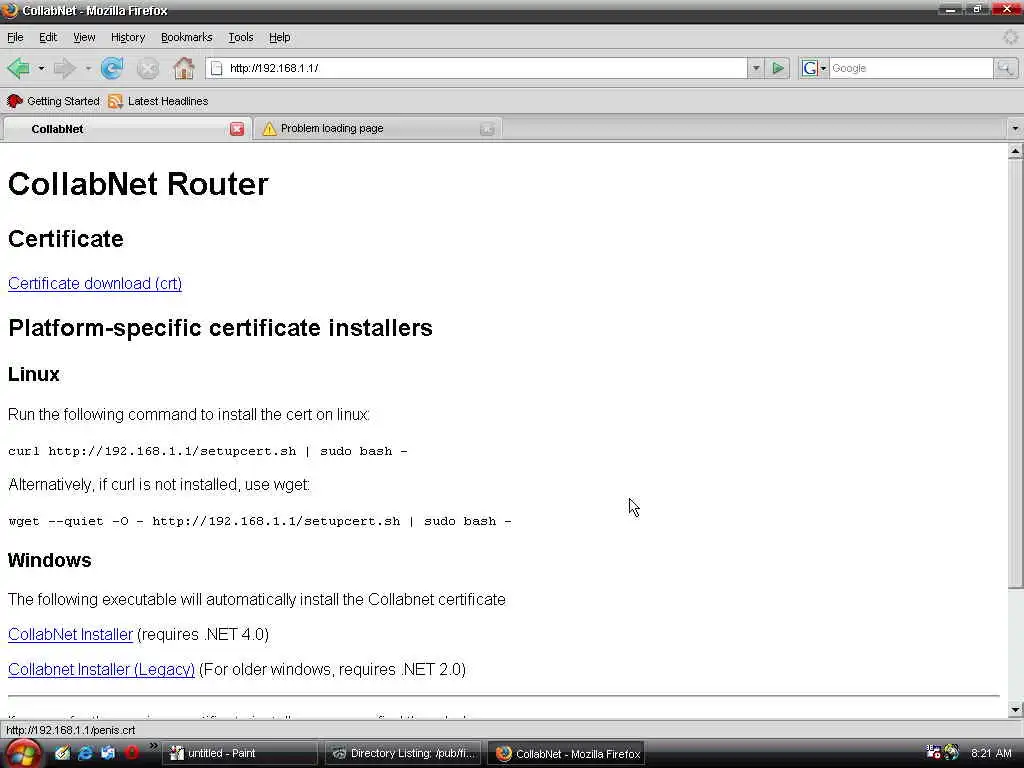The height and width of the screenshot is (768, 1024).
Task: Open the File menu
Action: pos(15,37)
